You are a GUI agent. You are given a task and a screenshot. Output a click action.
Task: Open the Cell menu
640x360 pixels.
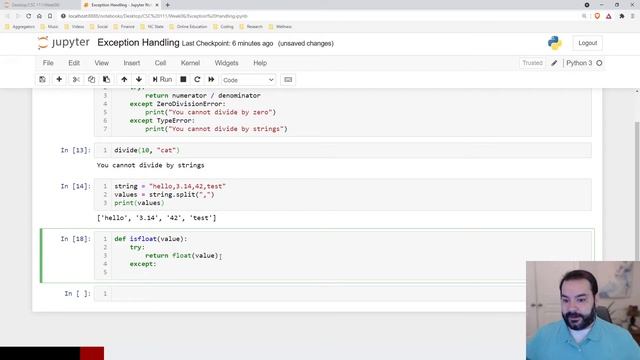pyautogui.click(x=160, y=63)
